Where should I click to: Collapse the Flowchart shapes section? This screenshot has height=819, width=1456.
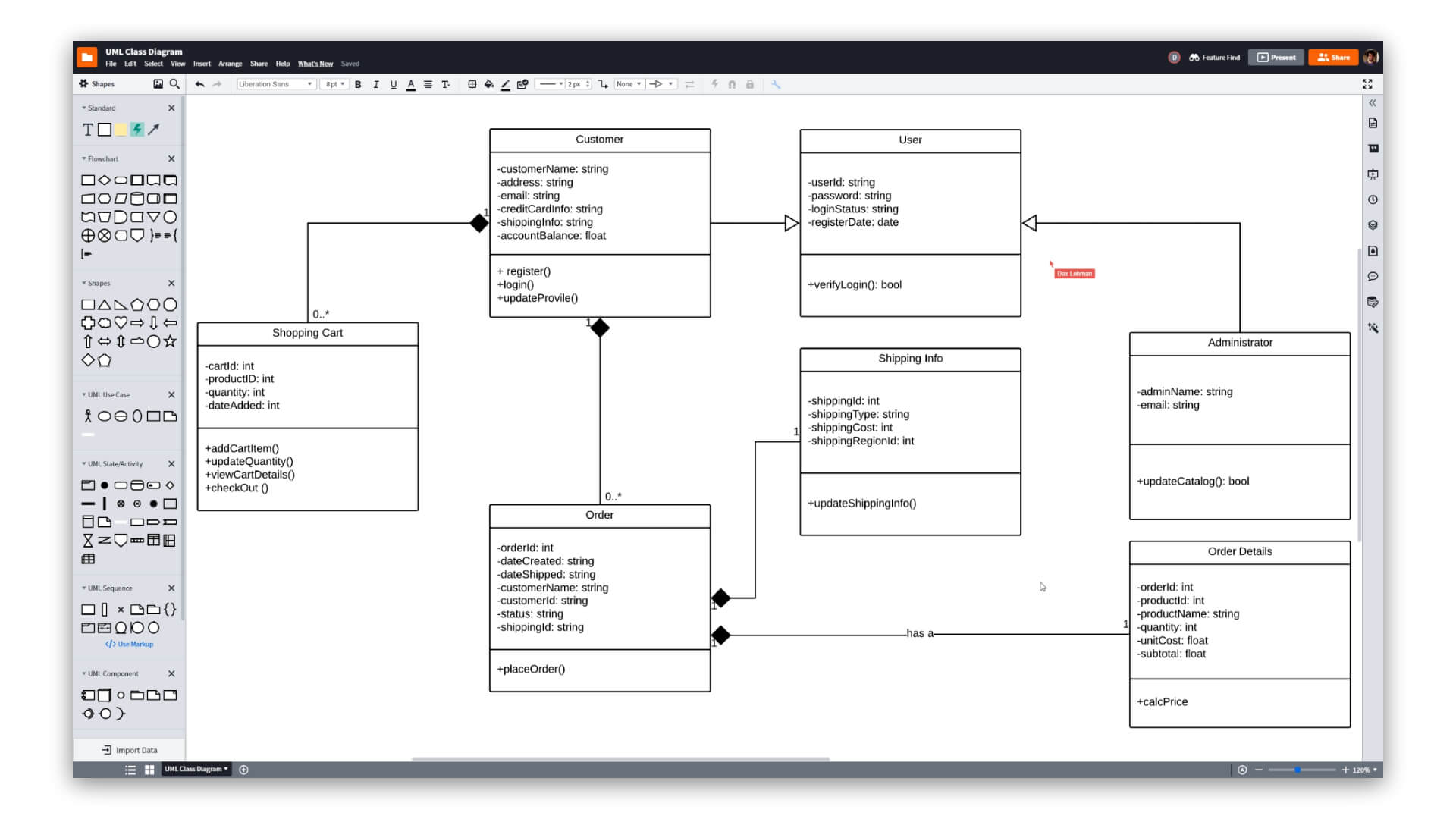tap(83, 158)
